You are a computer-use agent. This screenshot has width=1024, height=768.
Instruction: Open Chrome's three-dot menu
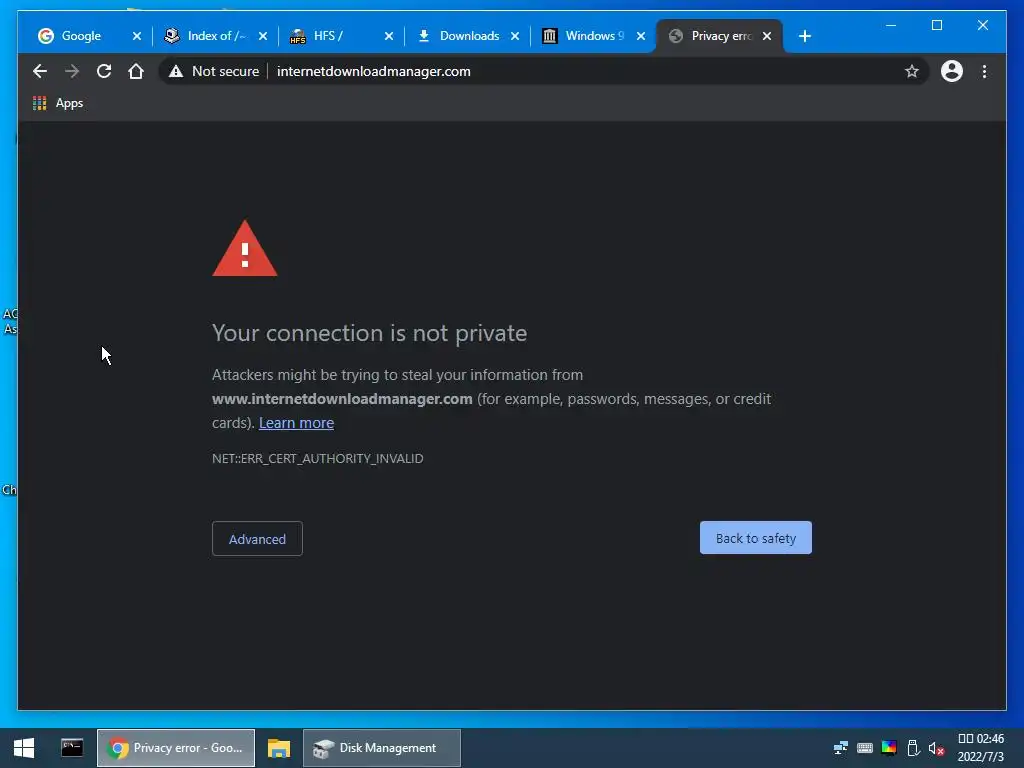click(984, 71)
